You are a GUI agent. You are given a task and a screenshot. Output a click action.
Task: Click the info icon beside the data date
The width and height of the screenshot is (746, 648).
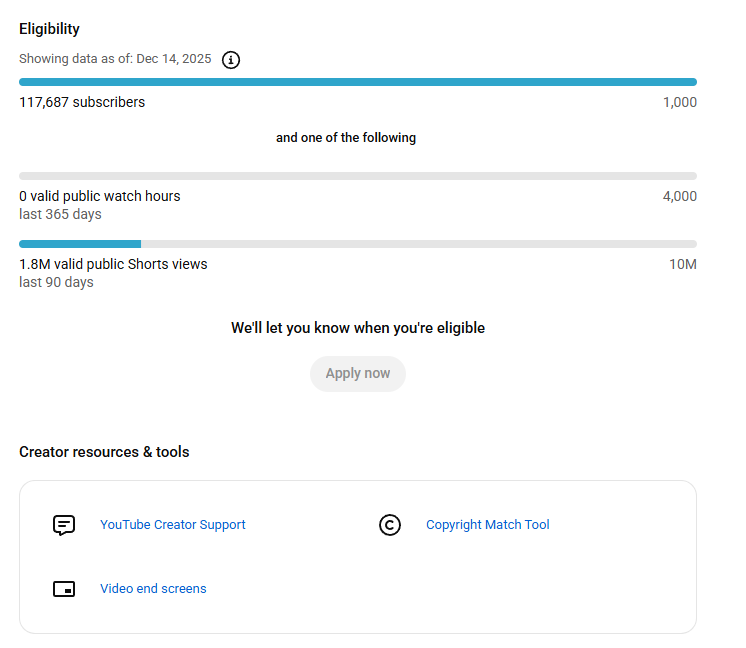[x=231, y=59]
